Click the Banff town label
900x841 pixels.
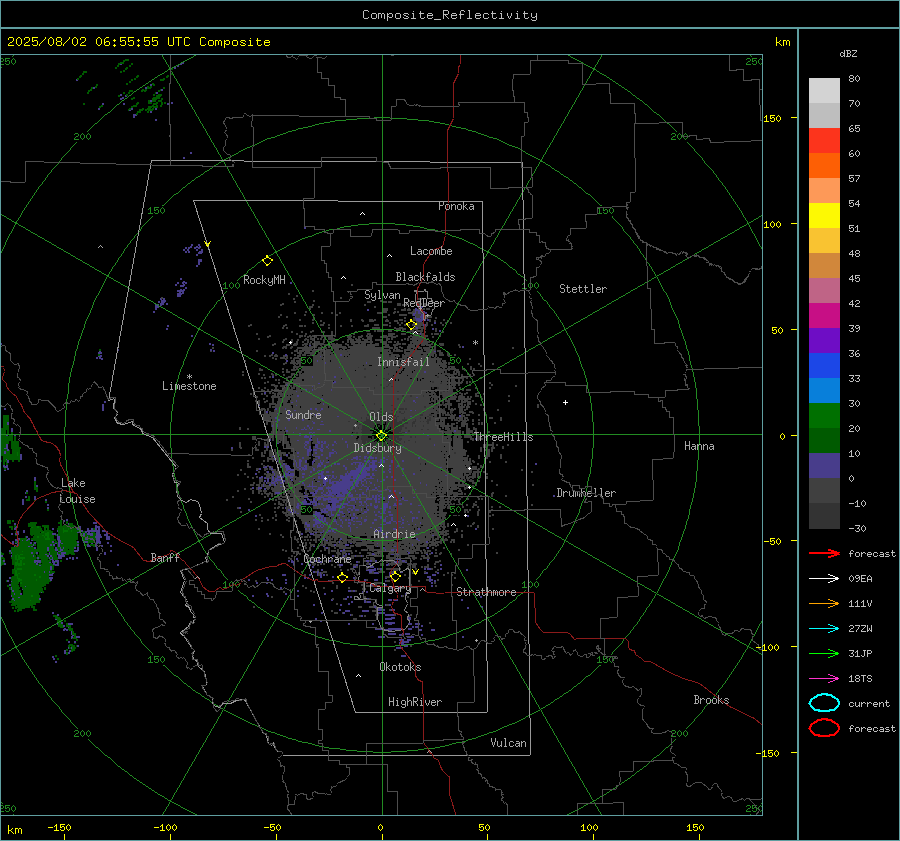coord(165,557)
